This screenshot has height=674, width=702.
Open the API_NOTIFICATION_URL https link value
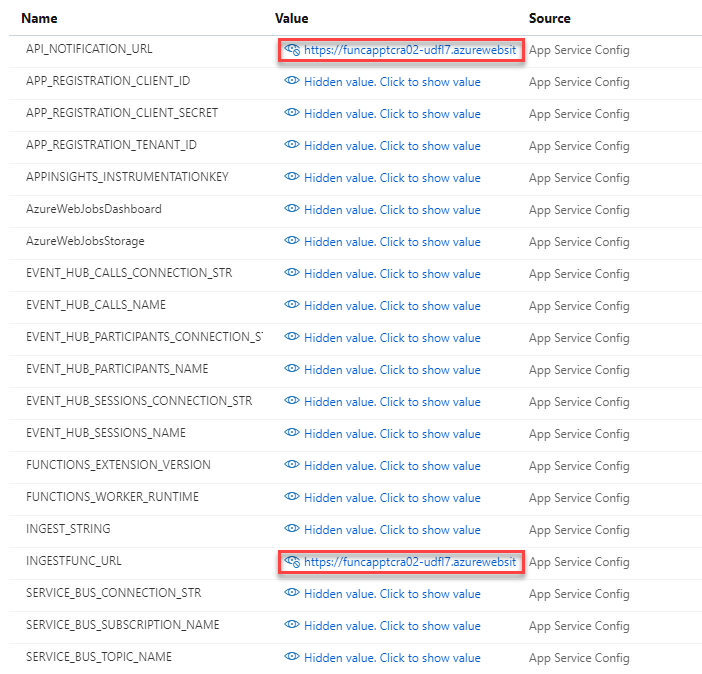(410, 50)
